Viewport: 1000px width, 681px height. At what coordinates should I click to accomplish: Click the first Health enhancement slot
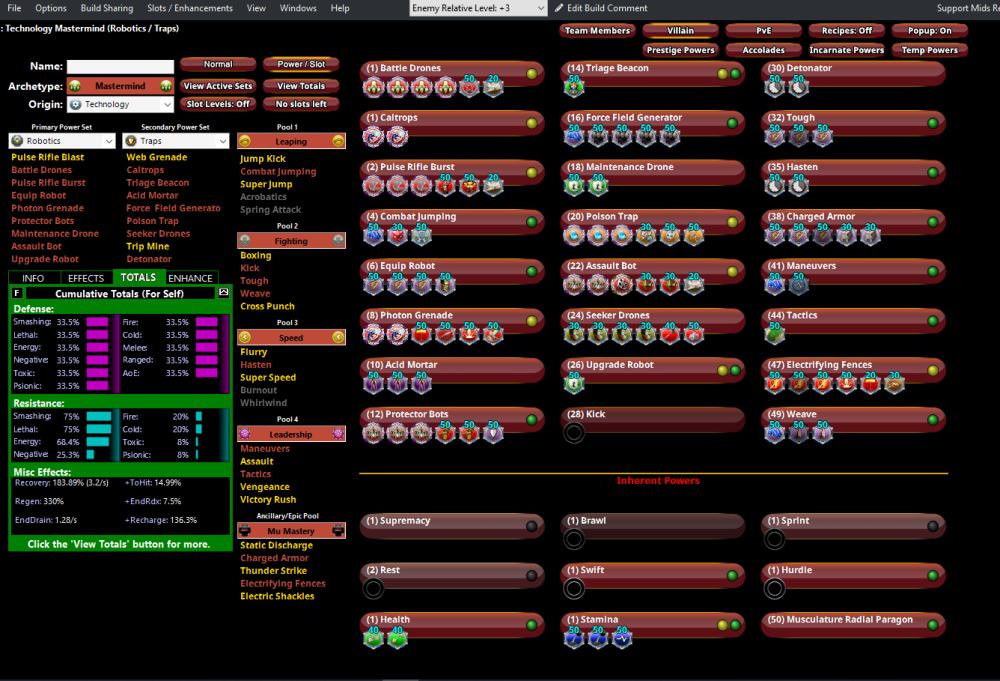pos(374,638)
